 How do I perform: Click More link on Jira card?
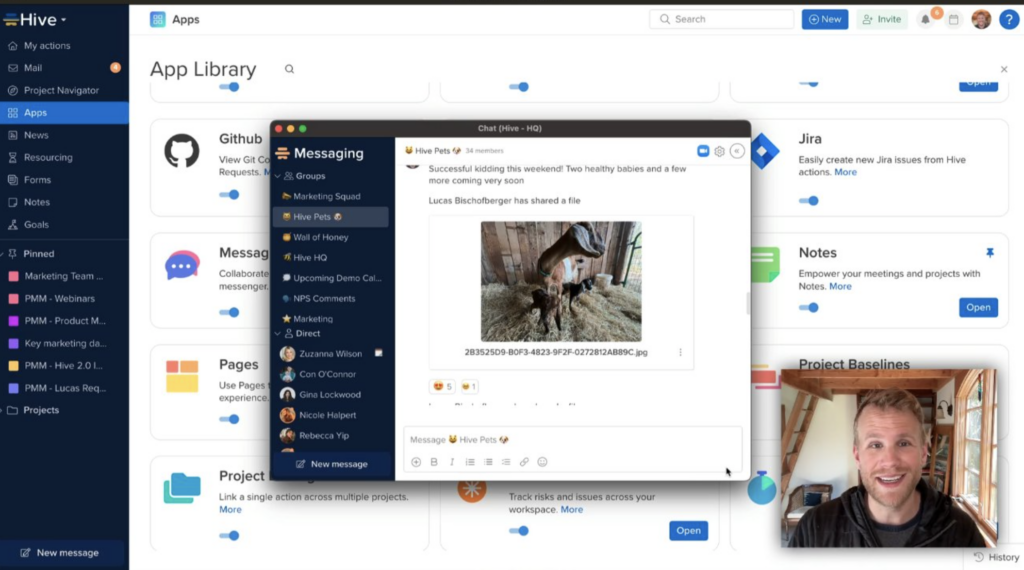click(x=845, y=172)
